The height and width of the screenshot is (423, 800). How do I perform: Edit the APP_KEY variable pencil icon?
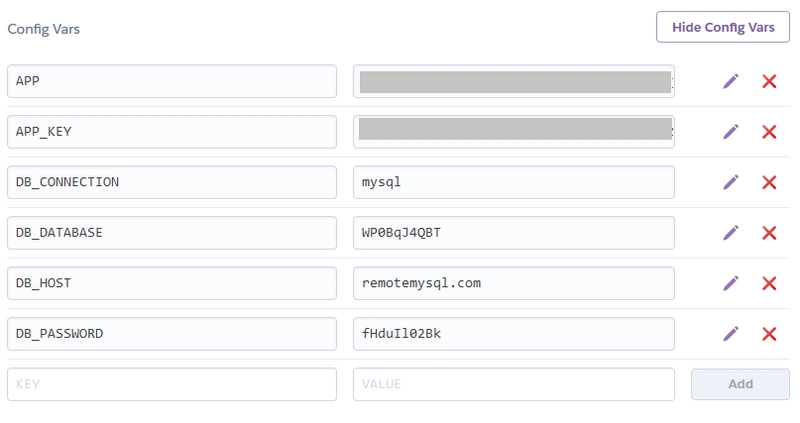(731, 132)
